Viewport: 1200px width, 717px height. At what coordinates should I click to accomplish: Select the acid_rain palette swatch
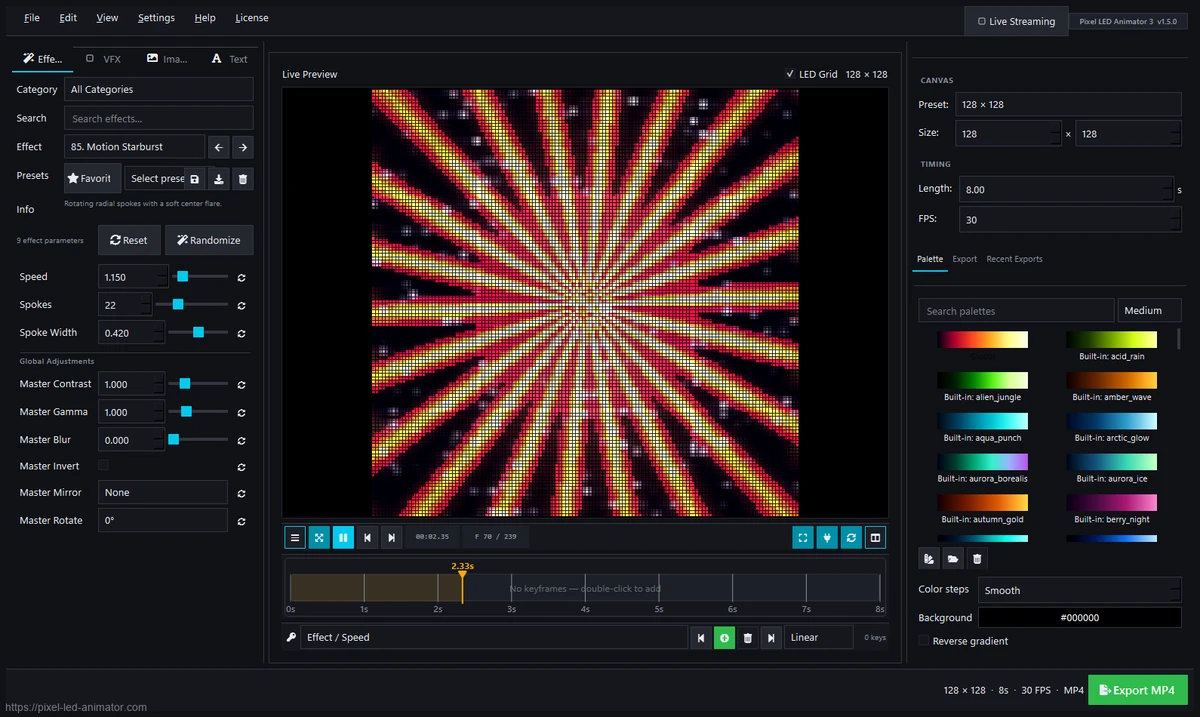[x=1111, y=340]
